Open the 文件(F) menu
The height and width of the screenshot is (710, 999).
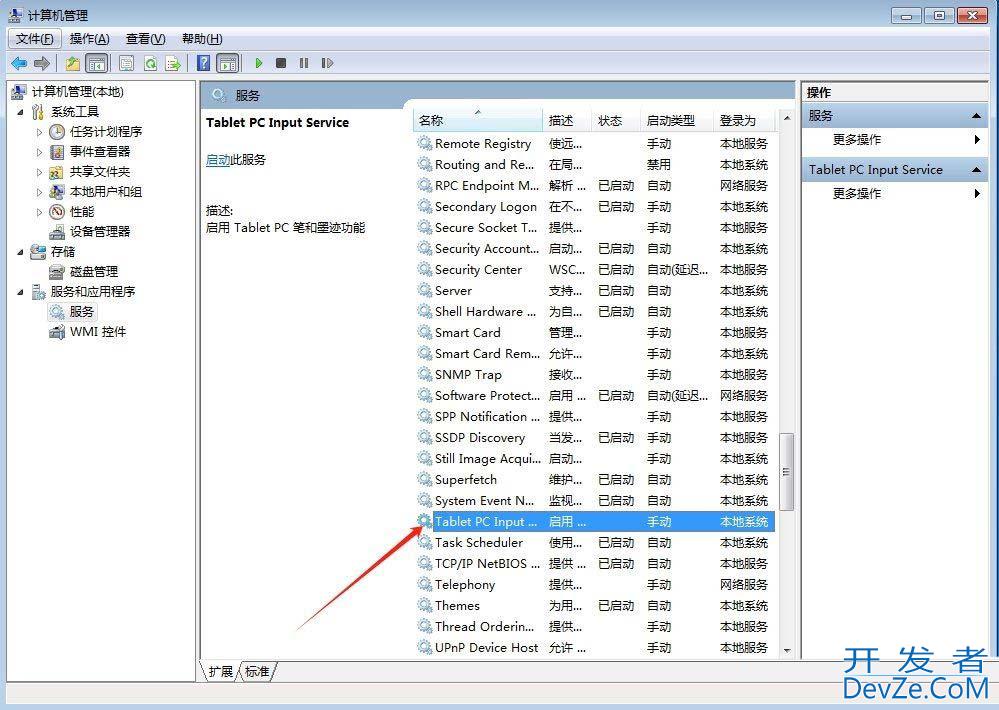pyautogui.click(x=34, y=39)
